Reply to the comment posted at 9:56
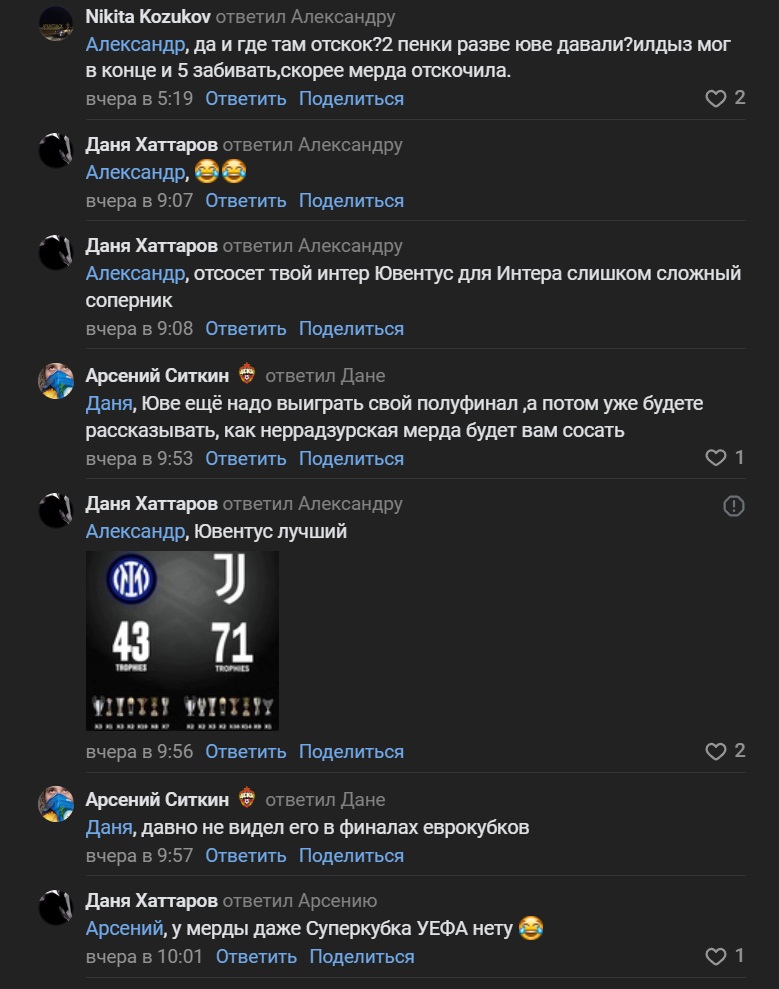Screen dimensions: 779x989 (246, 752)
